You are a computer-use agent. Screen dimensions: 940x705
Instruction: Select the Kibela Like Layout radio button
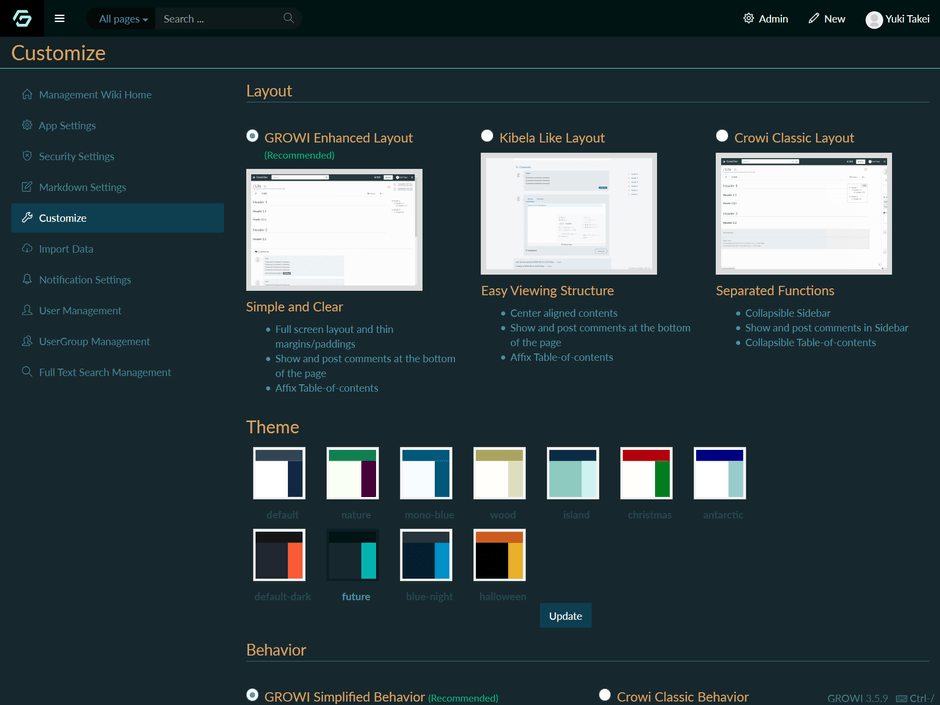point(487,136)
